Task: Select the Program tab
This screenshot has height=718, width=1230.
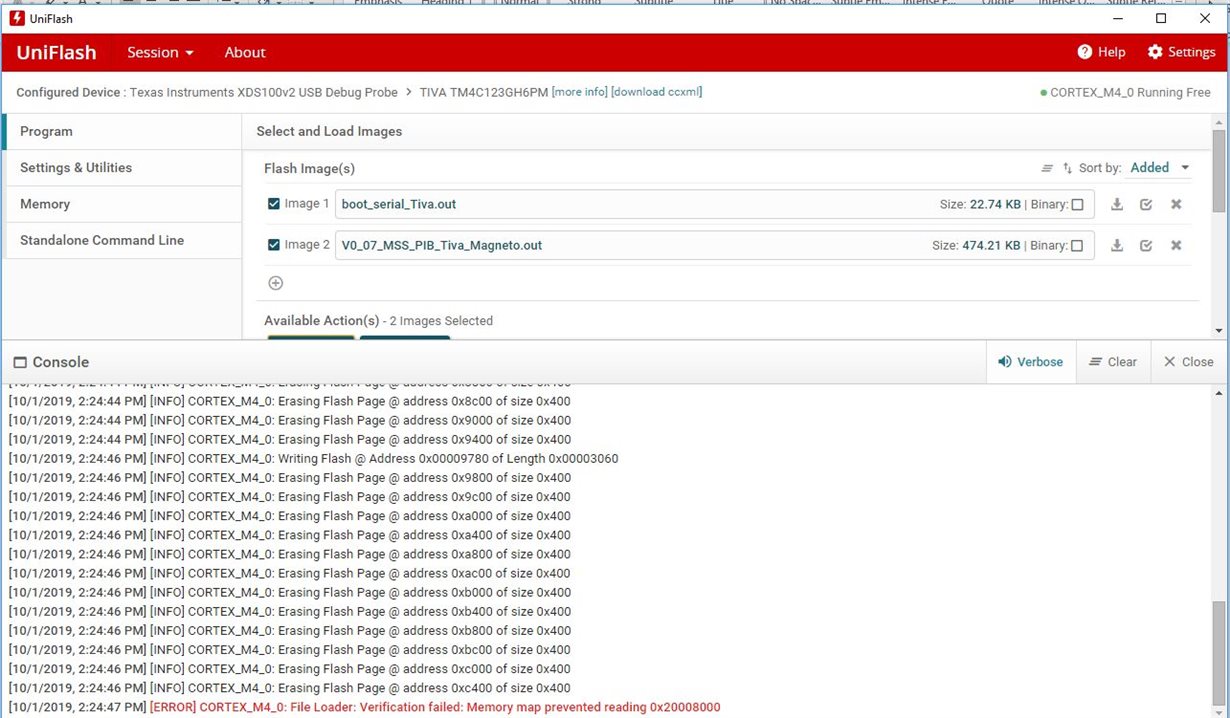Action: coord(122,131)
